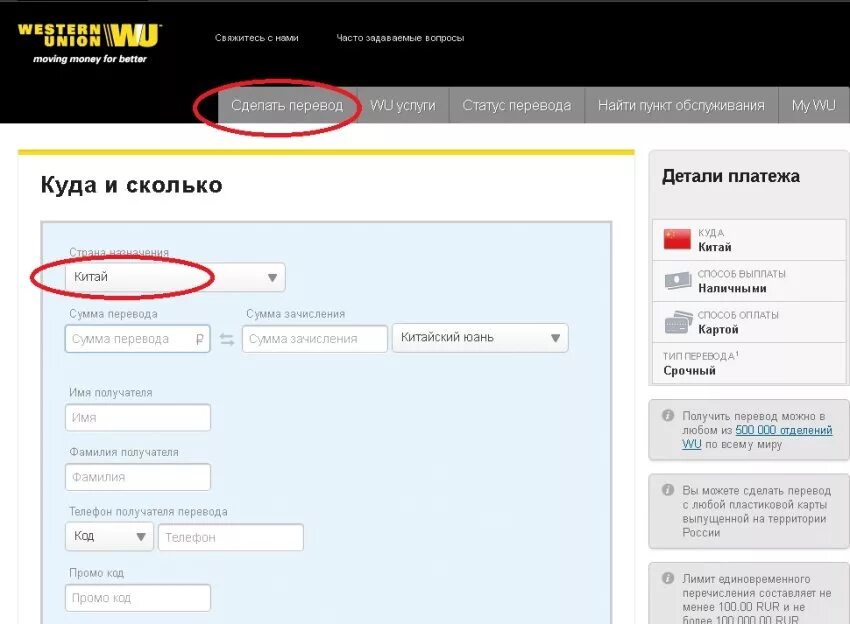Click the Телефон input field
850x624 pixels.
(231, 537)
